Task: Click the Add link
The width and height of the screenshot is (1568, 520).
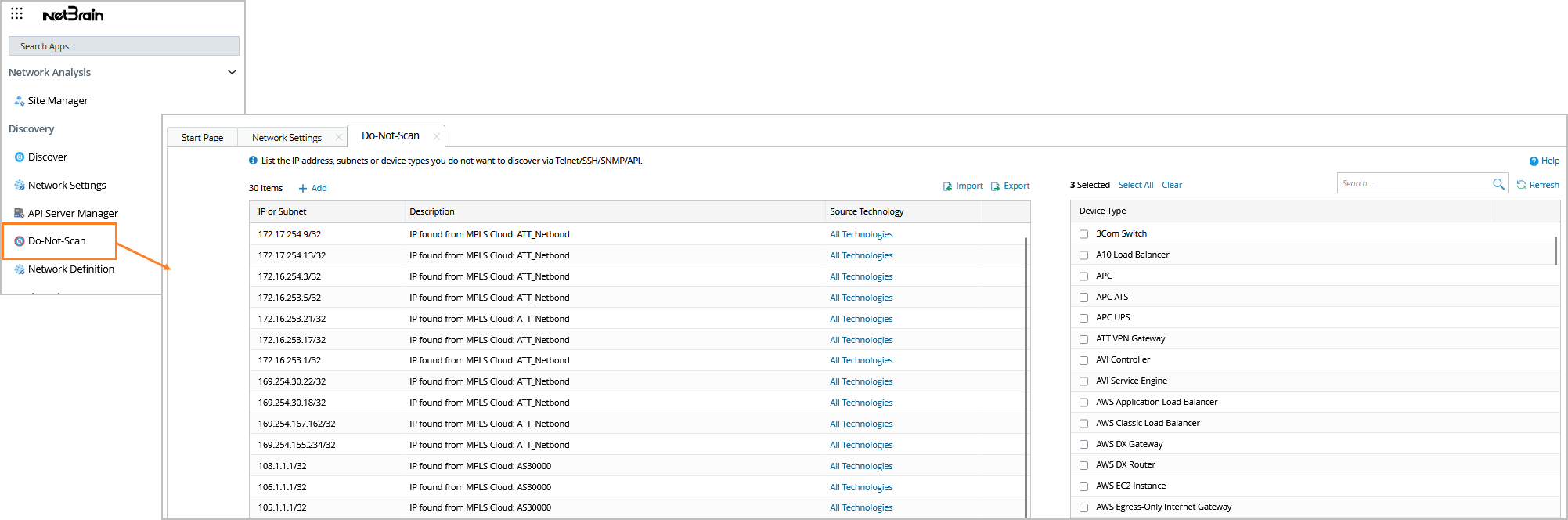Action: (319, 189)
